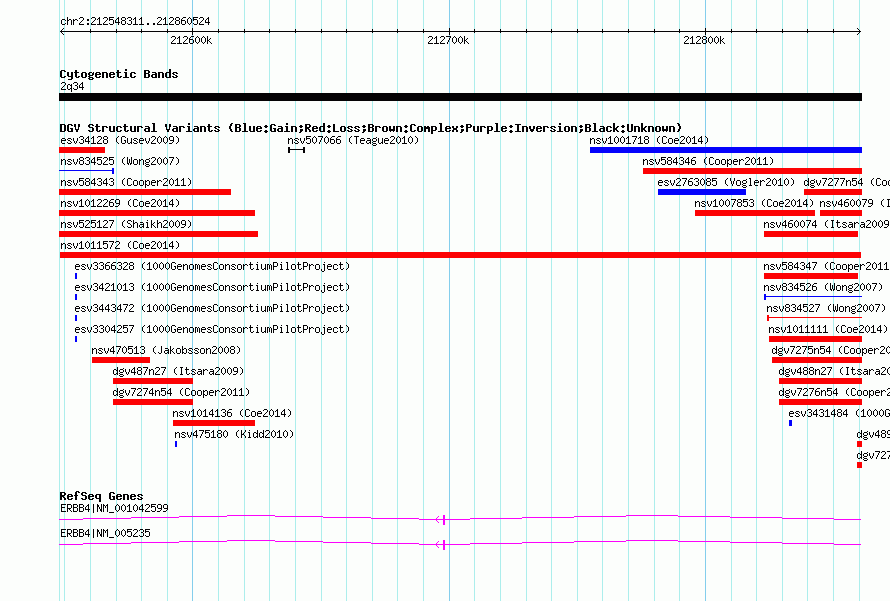Select nsv1011111 (Coe2014) label

[x=828, y=329]
